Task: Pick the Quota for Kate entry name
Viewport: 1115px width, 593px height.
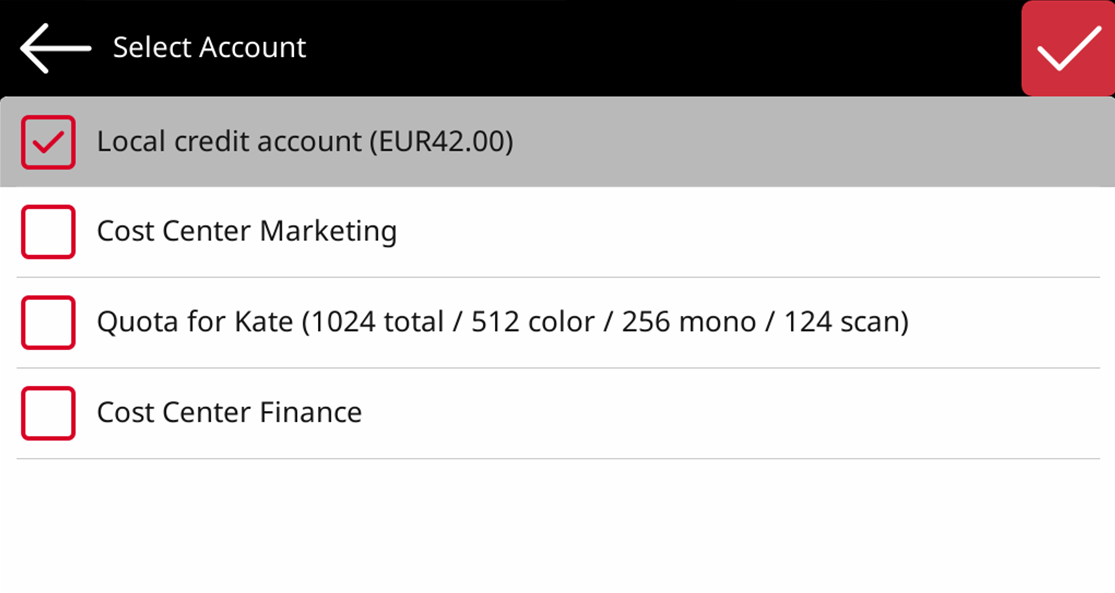Action: pos(195,322)
